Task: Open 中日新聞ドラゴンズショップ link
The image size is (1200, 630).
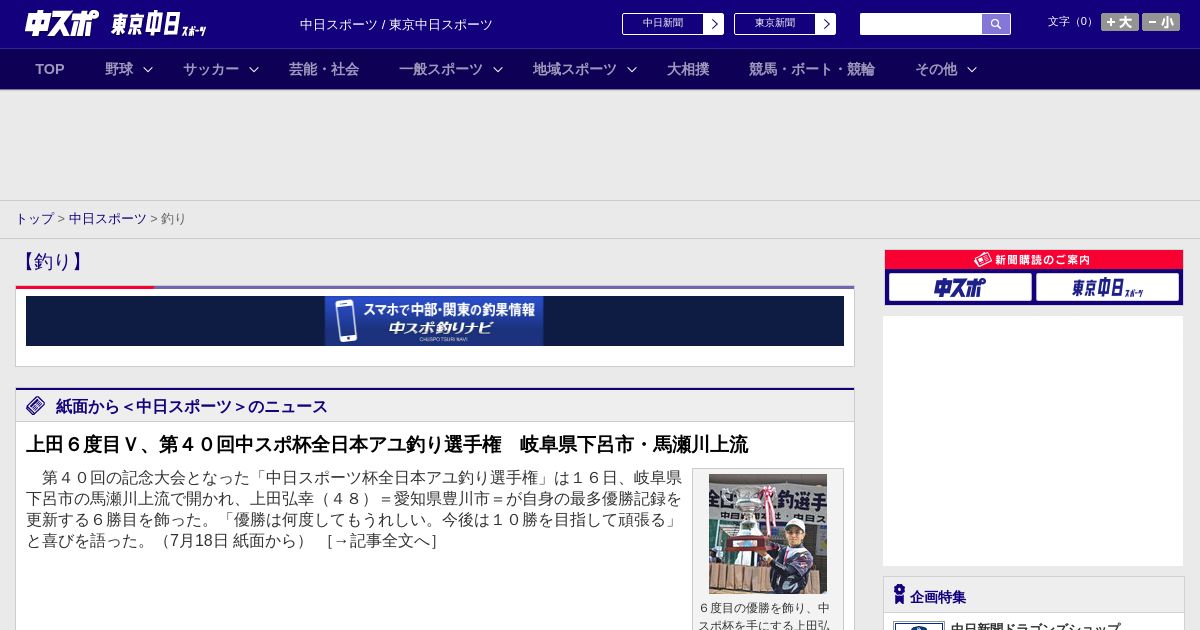Action: click(1035, 627)
